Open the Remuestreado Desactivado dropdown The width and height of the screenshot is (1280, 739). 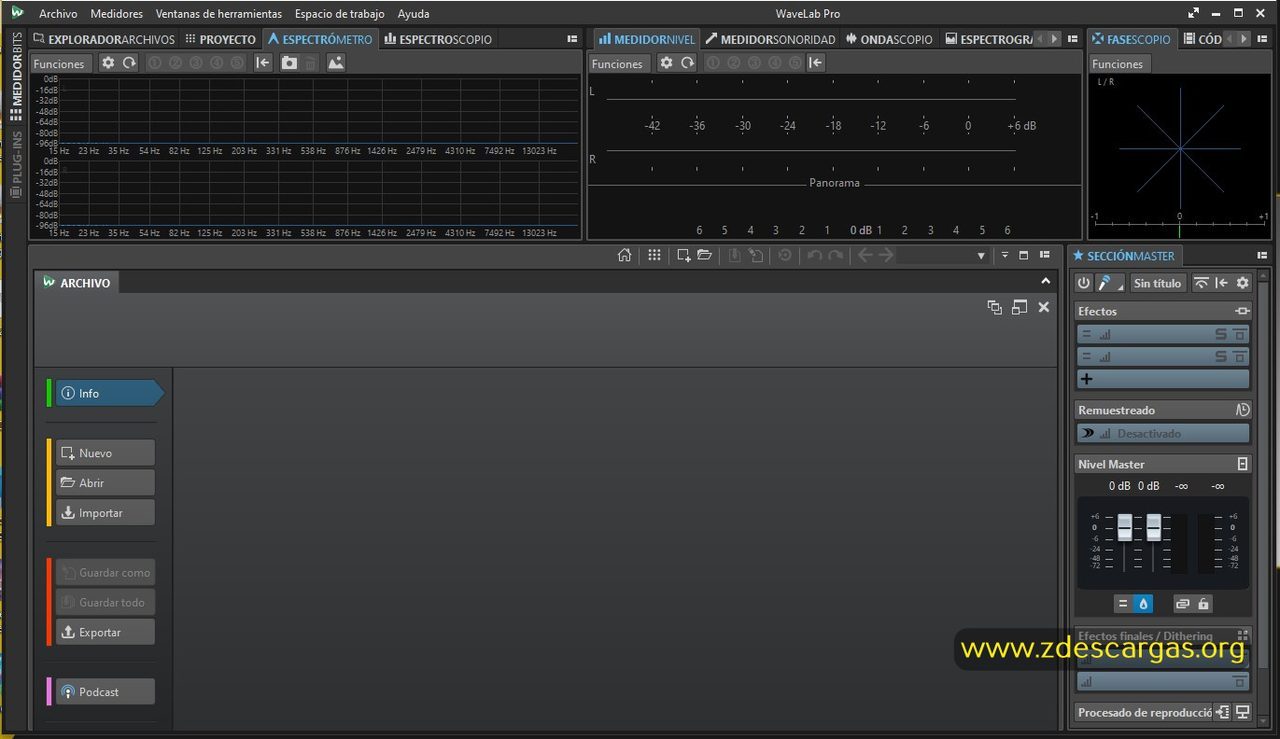(x=1162, y=433)
